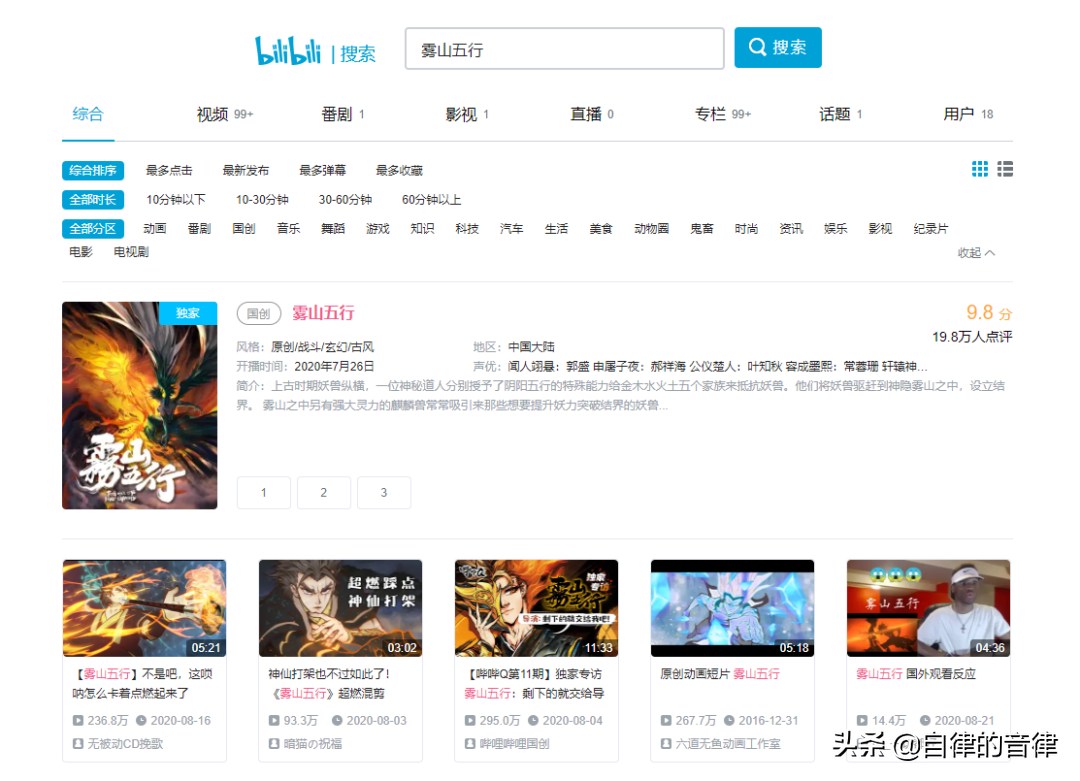Filter duration to 10分钟以下
This screenshot has height=781, width=1080.
coord(176,200)
